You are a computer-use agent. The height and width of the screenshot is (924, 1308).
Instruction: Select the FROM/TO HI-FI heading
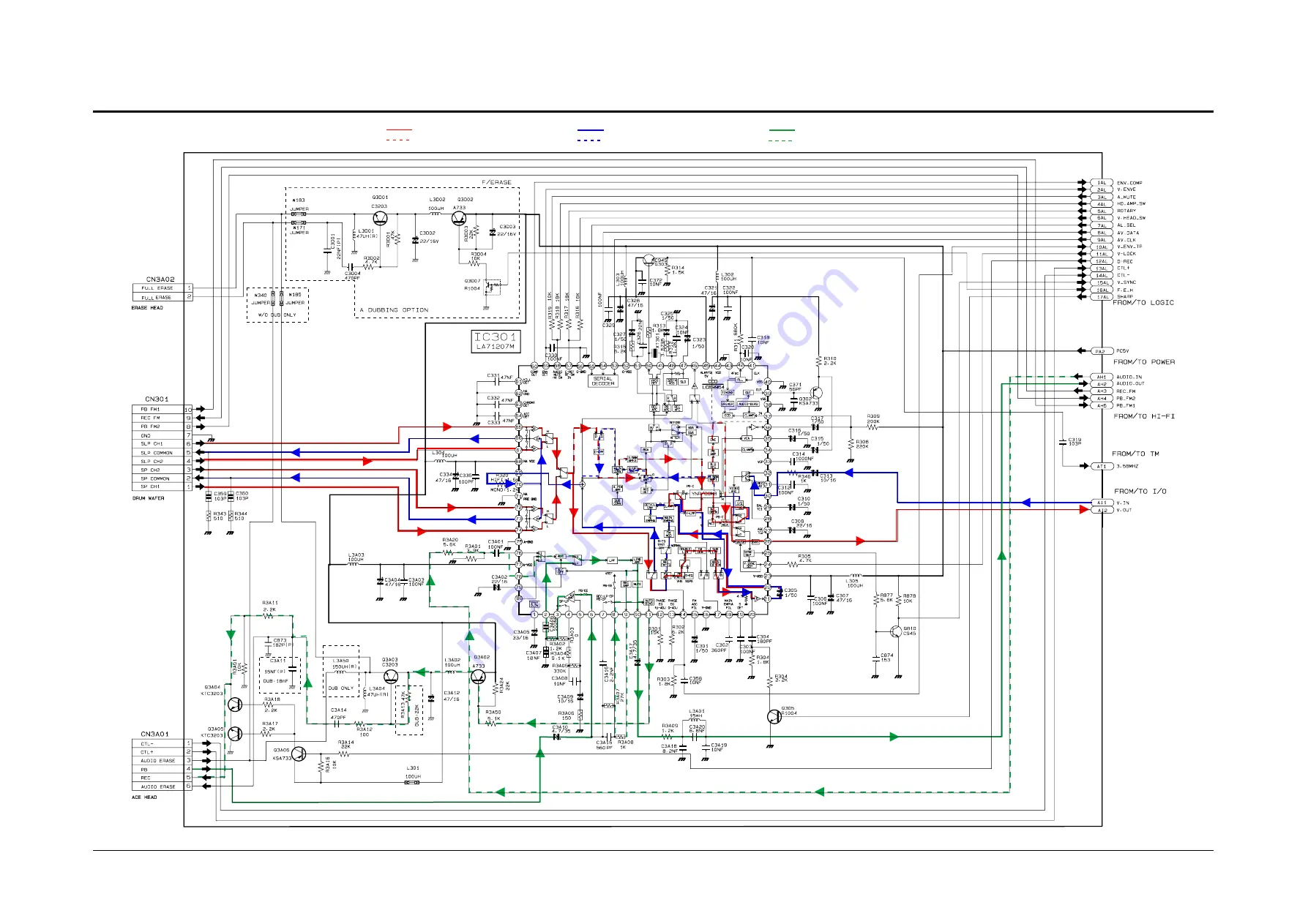pos(1144,416)
